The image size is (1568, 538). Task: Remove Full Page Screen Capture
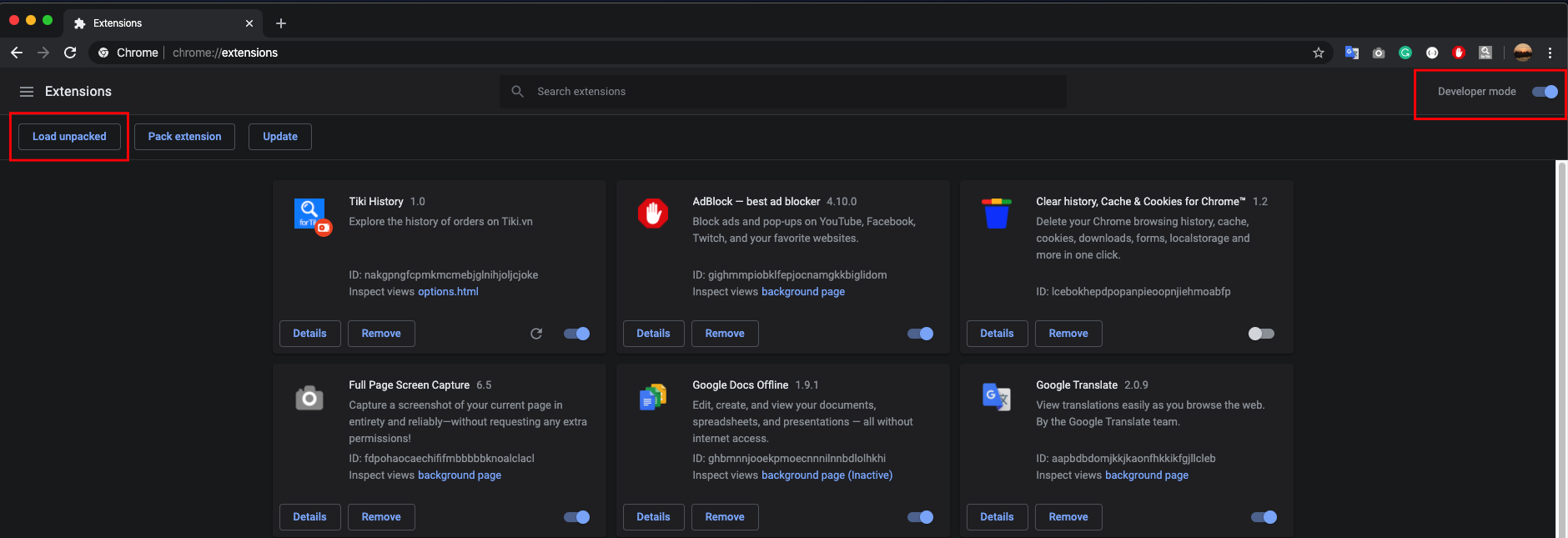[381, 517]
